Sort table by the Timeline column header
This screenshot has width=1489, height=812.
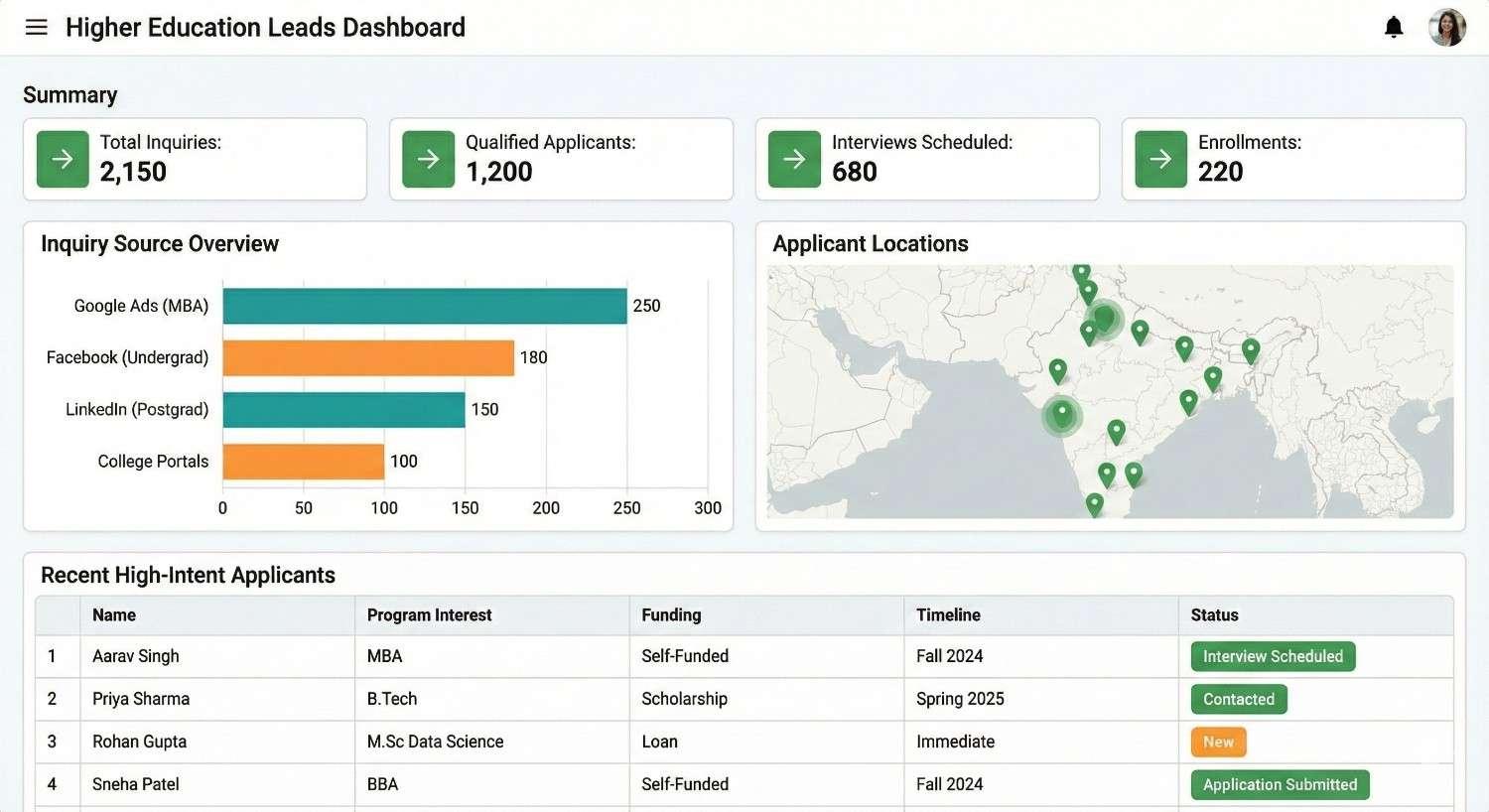point(948,614)
